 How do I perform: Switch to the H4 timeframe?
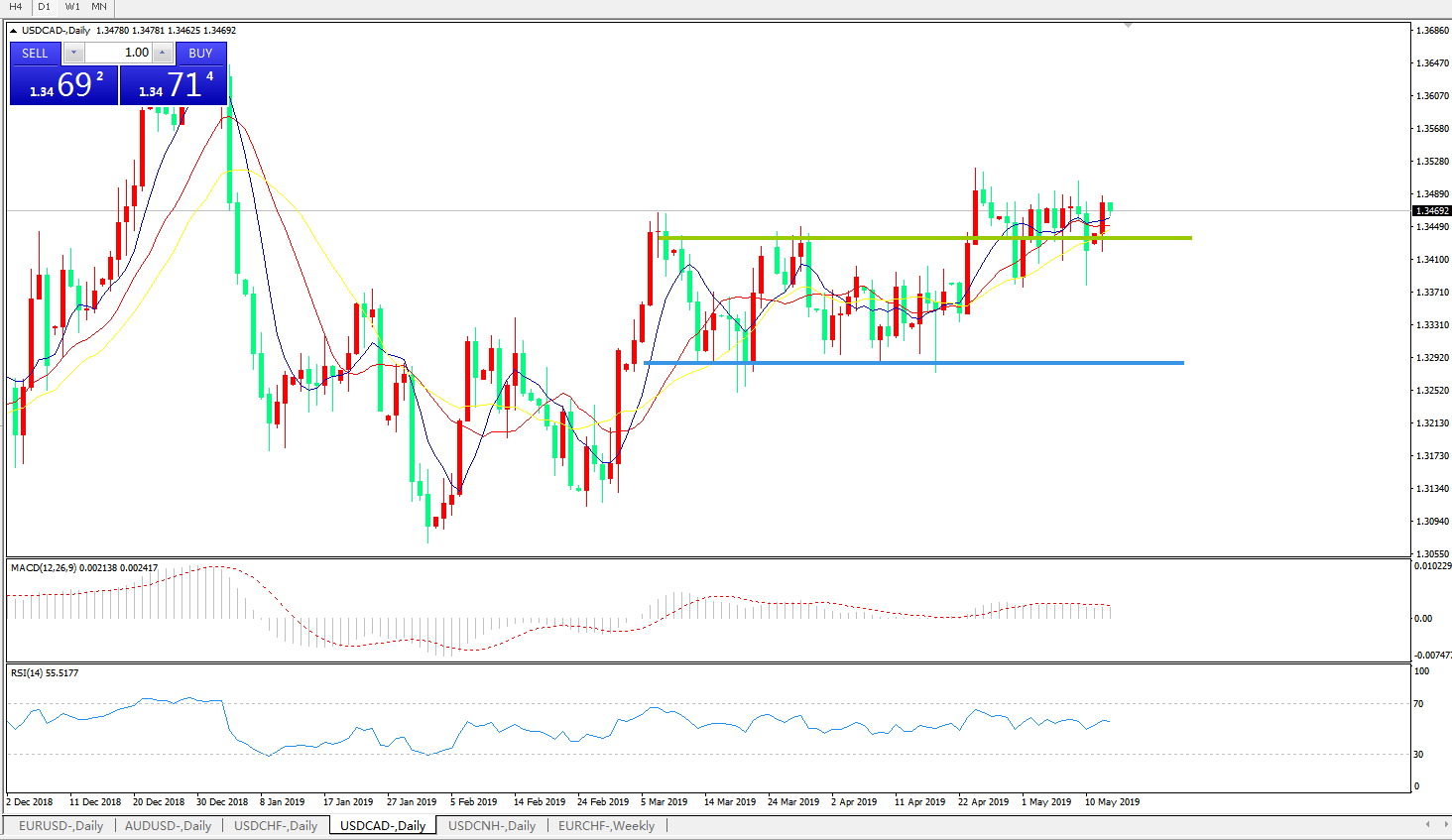tap(16, 7)
